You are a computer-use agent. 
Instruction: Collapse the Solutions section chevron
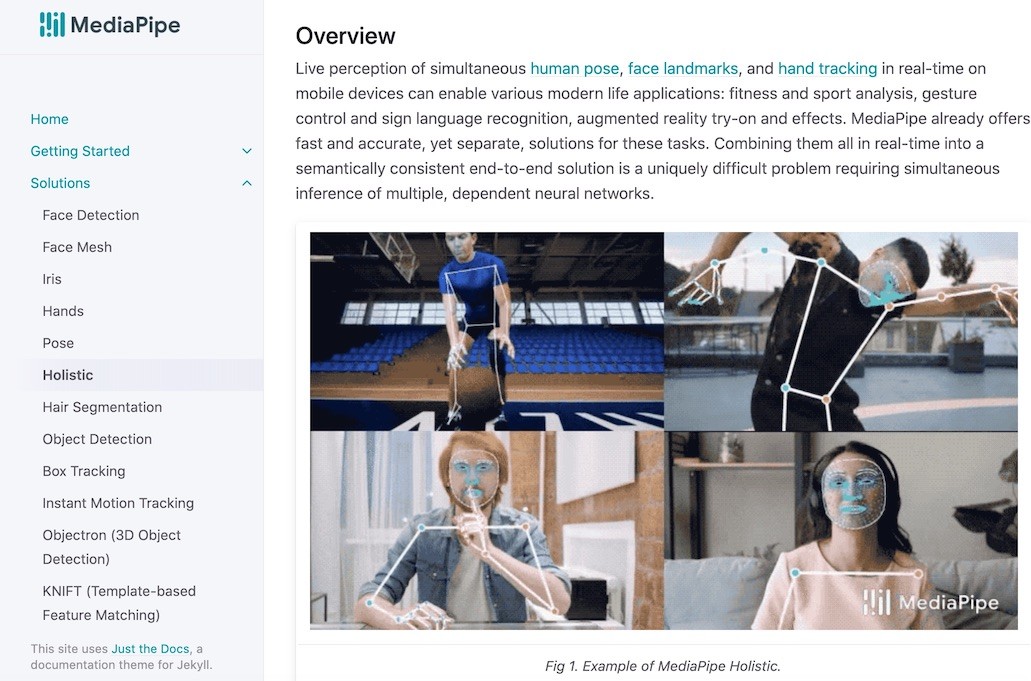tap(247, 183)
